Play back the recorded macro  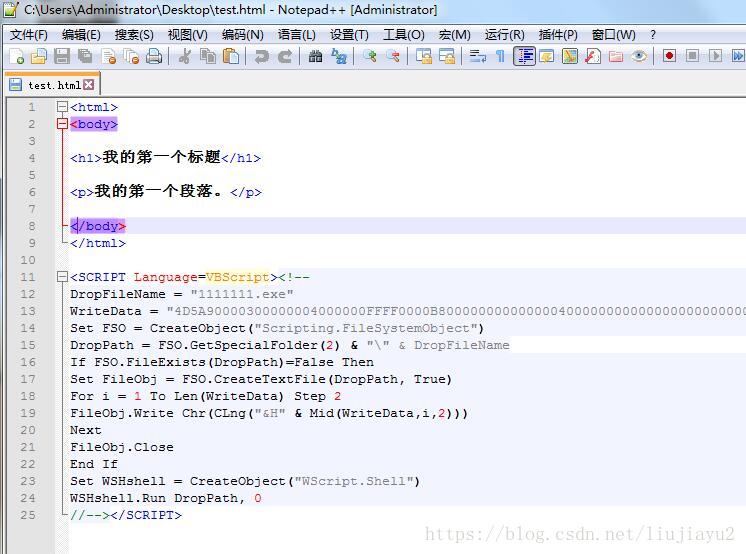716,56
